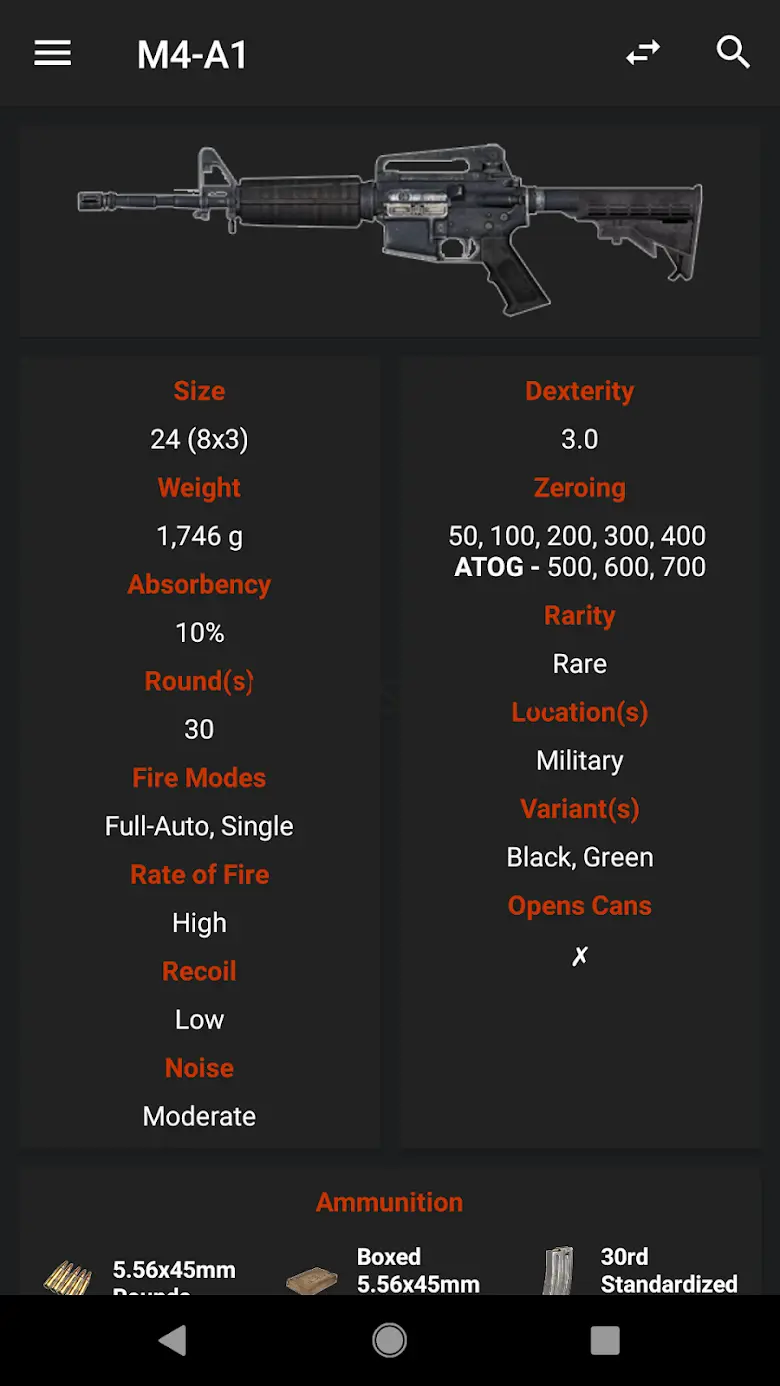Open the hamburger navigation menu
The image size is (780, 1386).
pyautogui.click(x=52, y=53)
